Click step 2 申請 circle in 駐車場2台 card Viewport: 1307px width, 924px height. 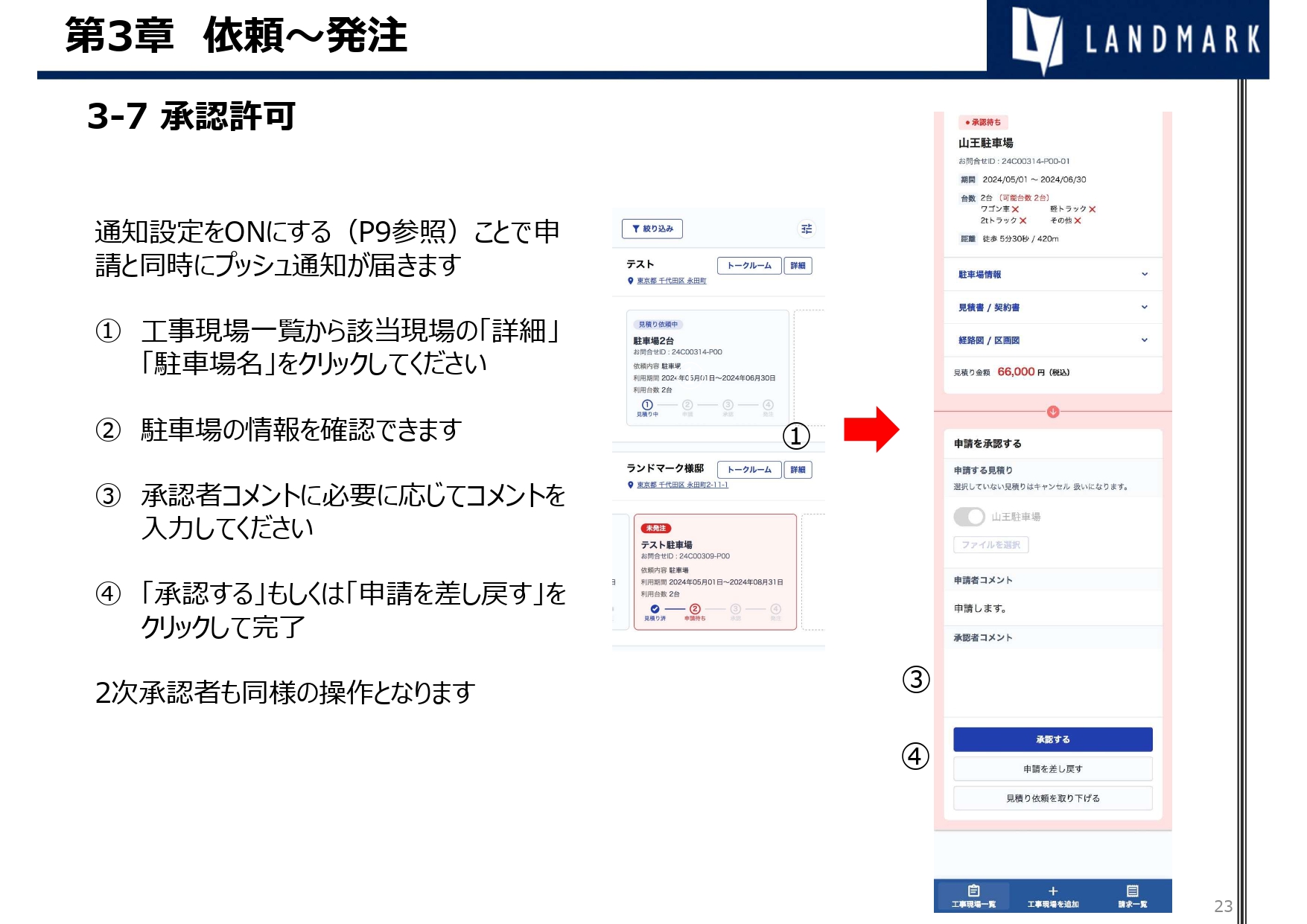tap(687, 404)
